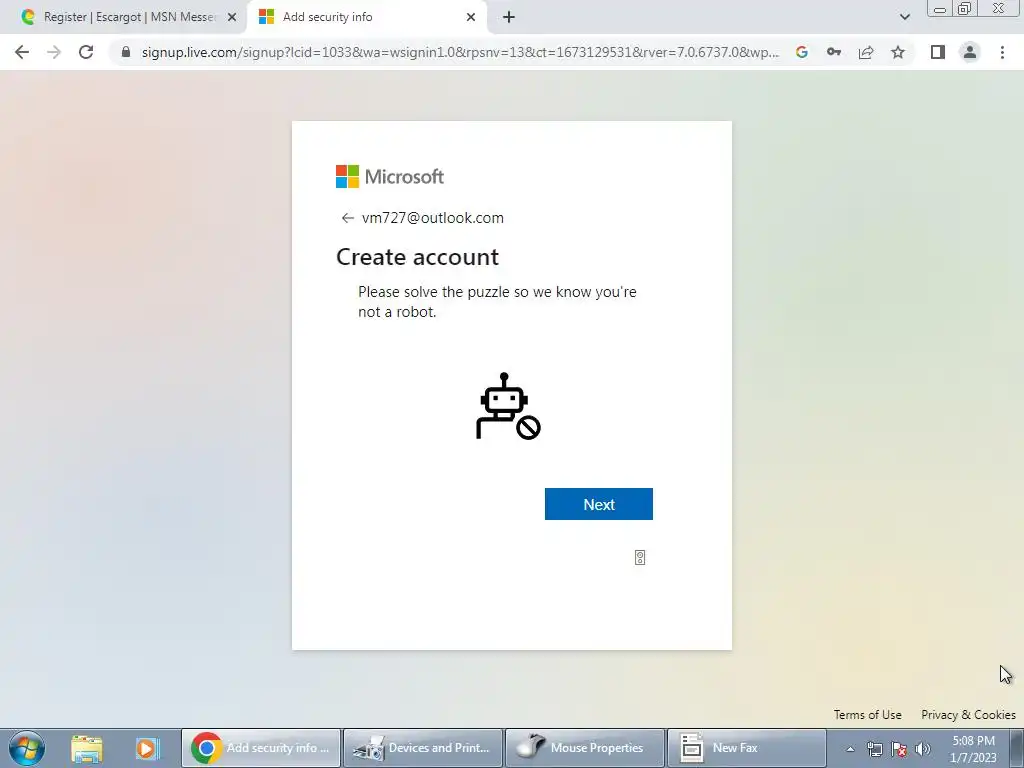Click the browser forward arrow
Viewport: 1024px width, 768px height.
tap(54, 52)
